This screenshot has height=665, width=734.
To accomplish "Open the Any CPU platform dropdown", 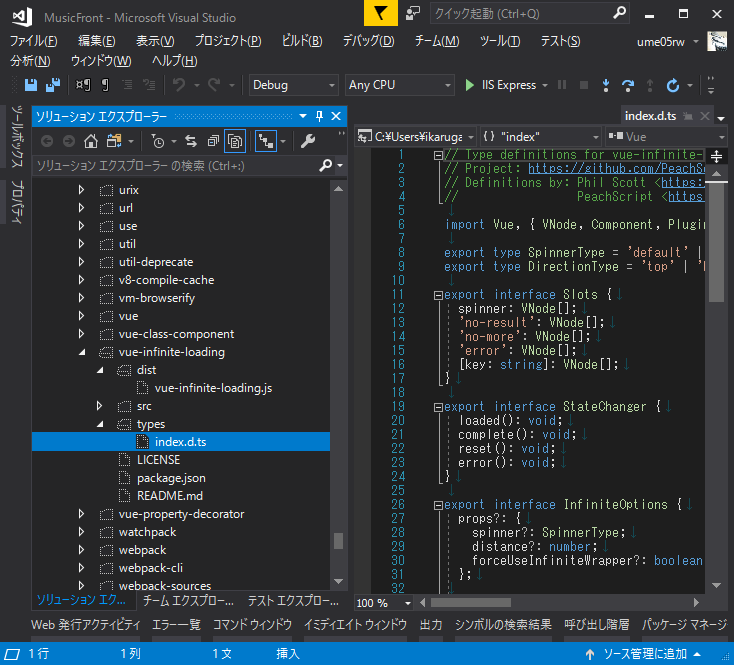I will point(400,85).
